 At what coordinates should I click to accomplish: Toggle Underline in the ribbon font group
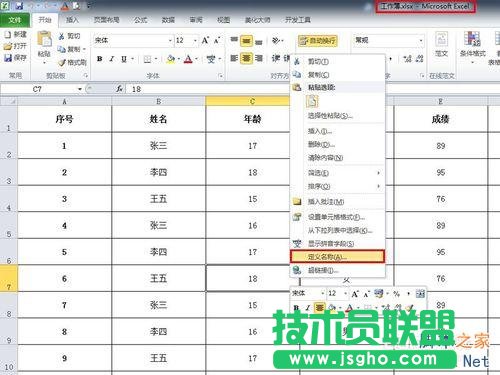[x=124, y=59]
